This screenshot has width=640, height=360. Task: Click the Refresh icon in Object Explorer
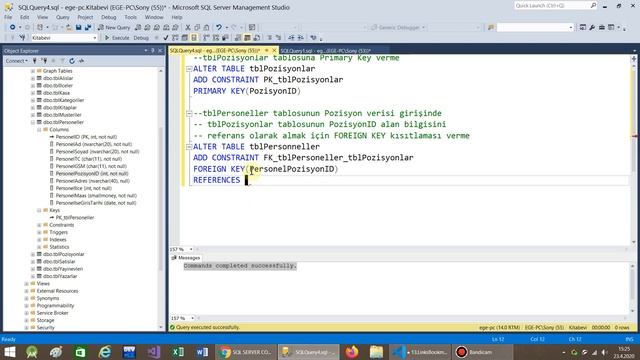coord(72,61)
